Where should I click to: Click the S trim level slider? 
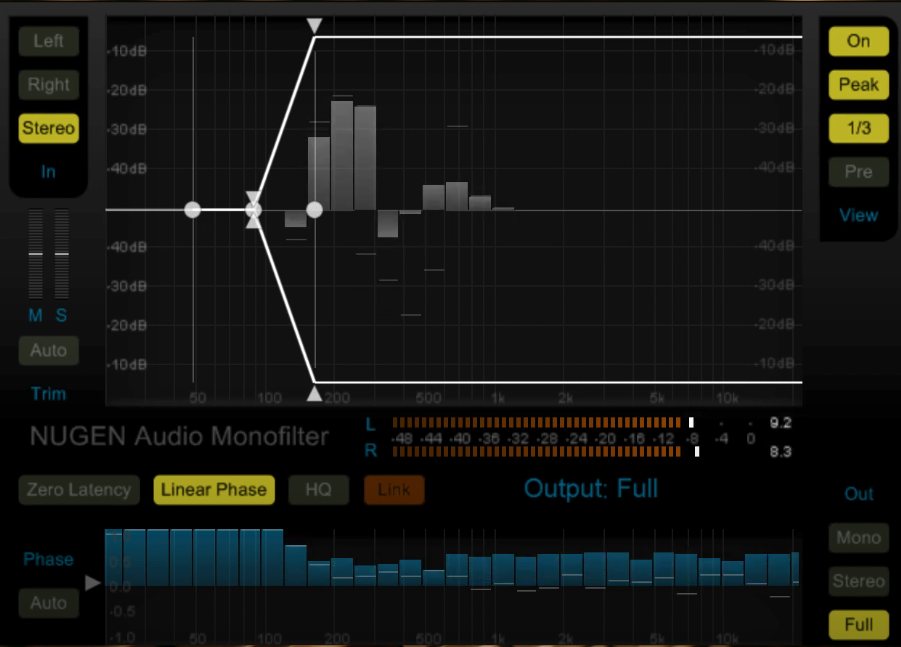[61, 253]
